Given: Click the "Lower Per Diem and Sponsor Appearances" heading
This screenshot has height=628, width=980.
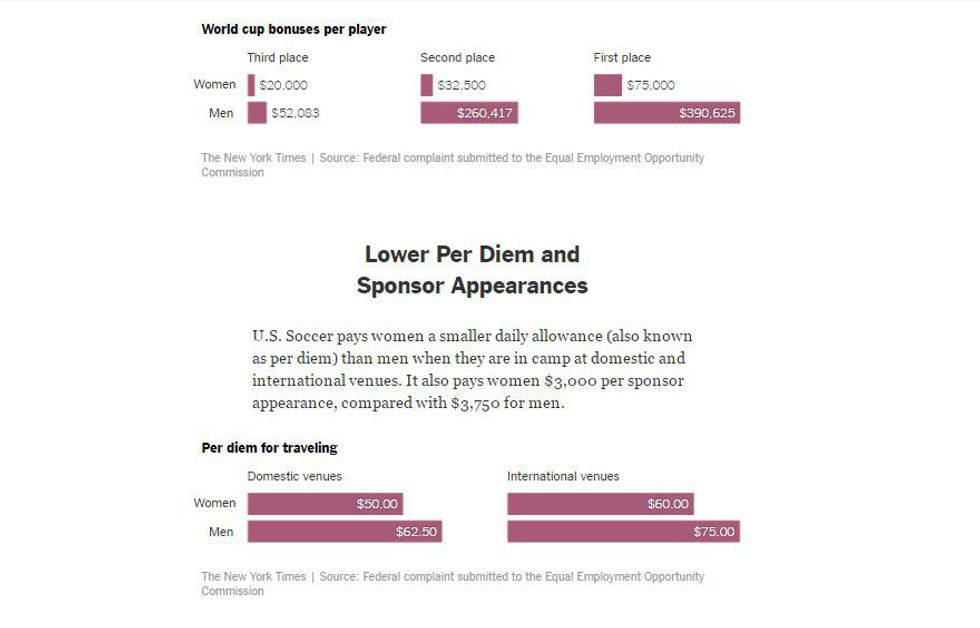Looking at the screenshot, I should pos(472,270).
